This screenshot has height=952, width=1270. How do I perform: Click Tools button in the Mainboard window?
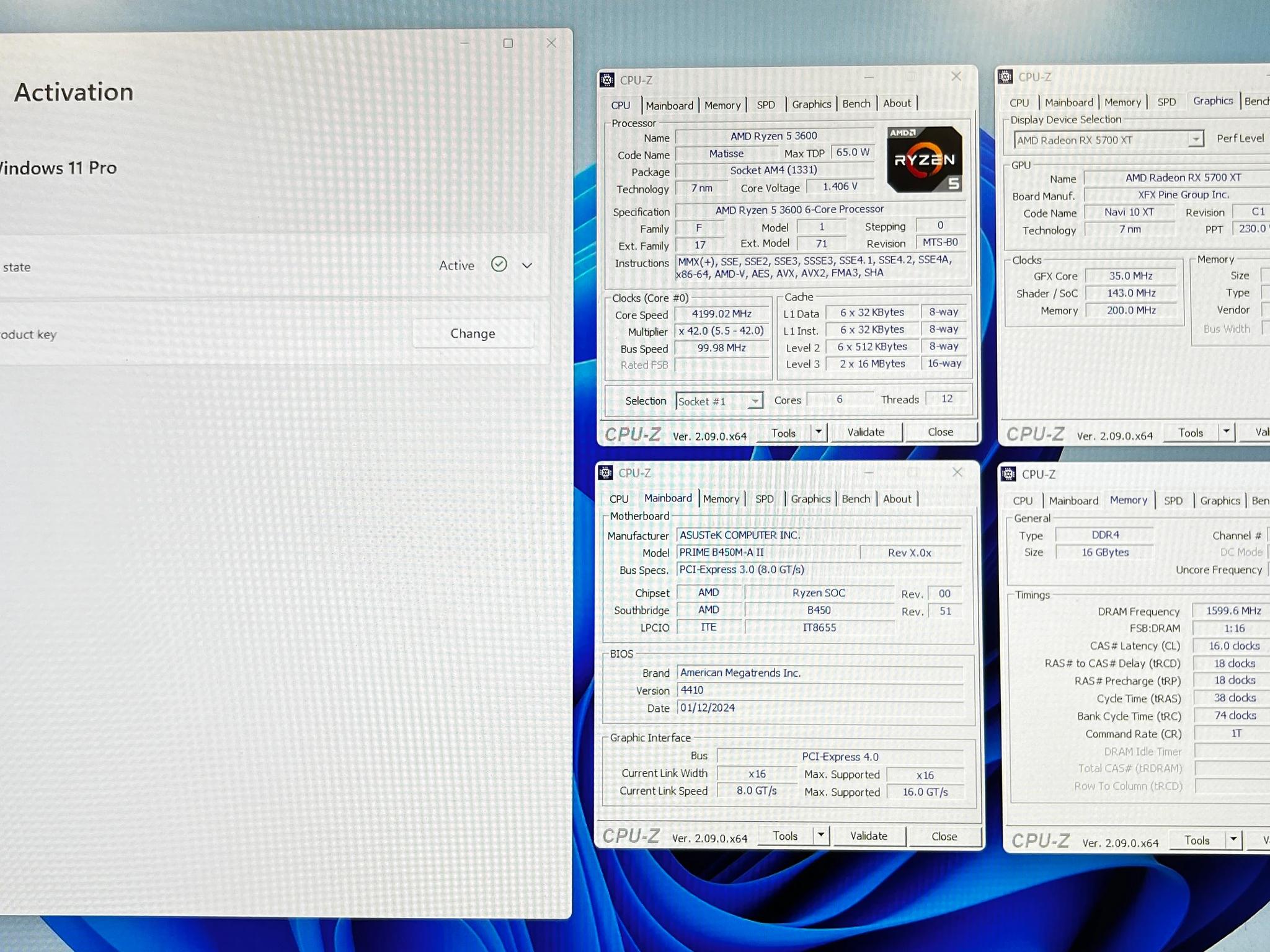click(785, 835)
